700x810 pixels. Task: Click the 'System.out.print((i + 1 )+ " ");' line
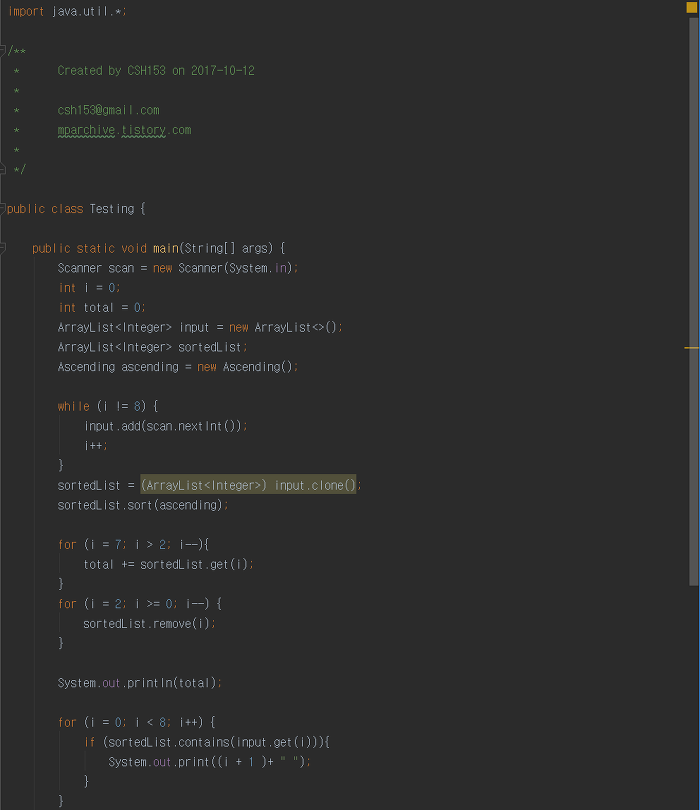pos(209,762)
